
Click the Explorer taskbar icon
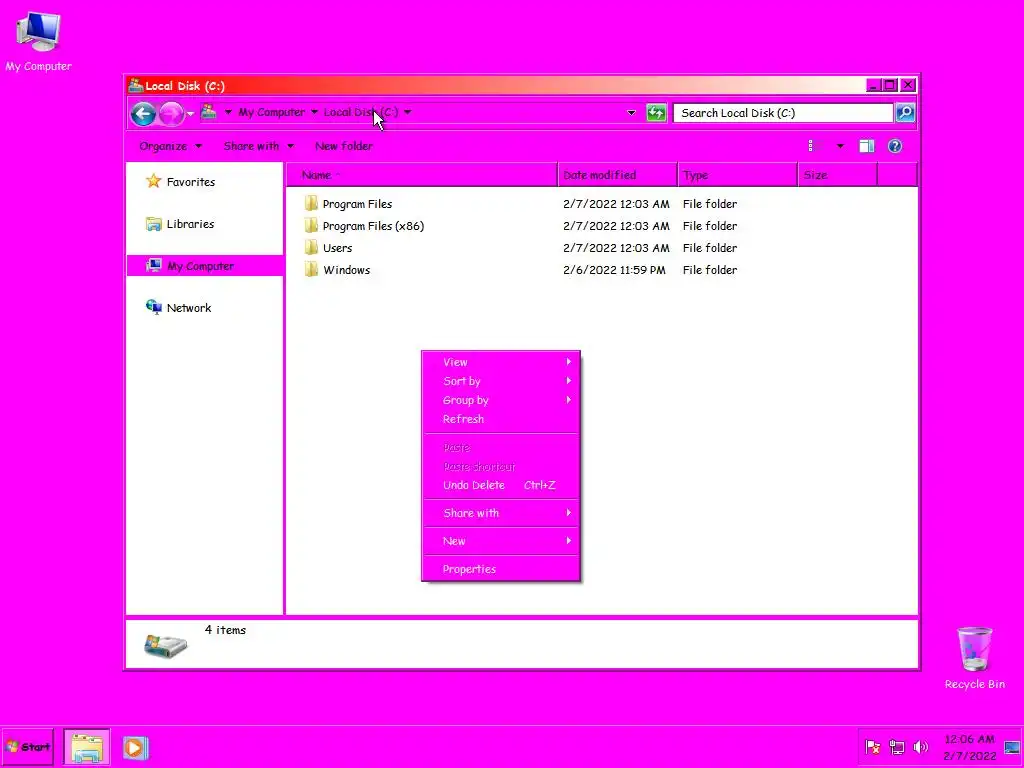point(87,748)
